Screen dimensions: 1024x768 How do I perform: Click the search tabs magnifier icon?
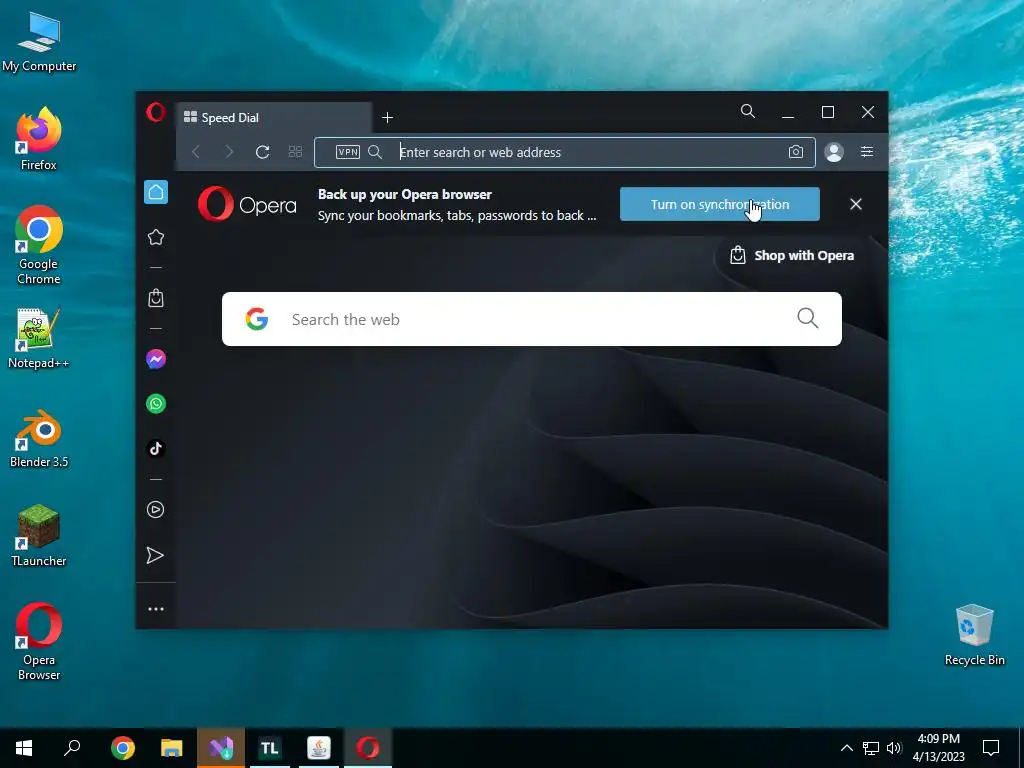click(748, 112)
